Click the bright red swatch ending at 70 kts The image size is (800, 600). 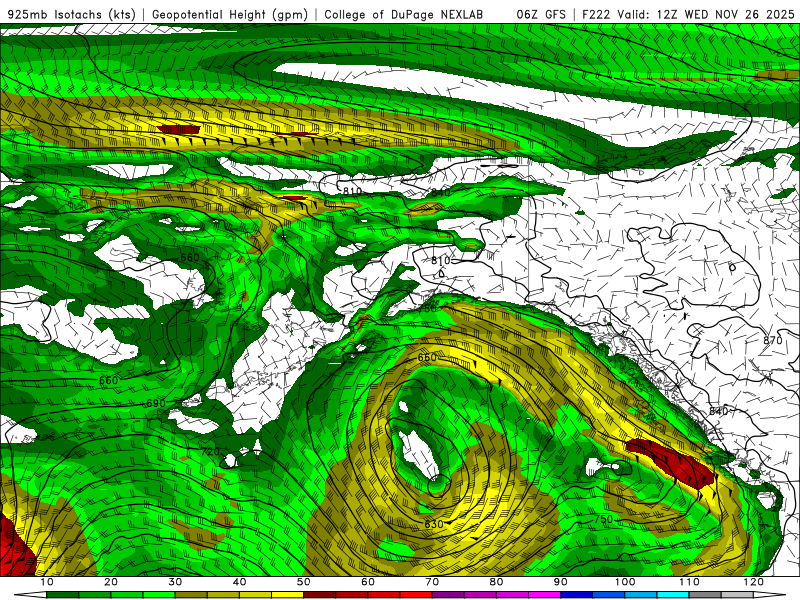pos(416,595)
